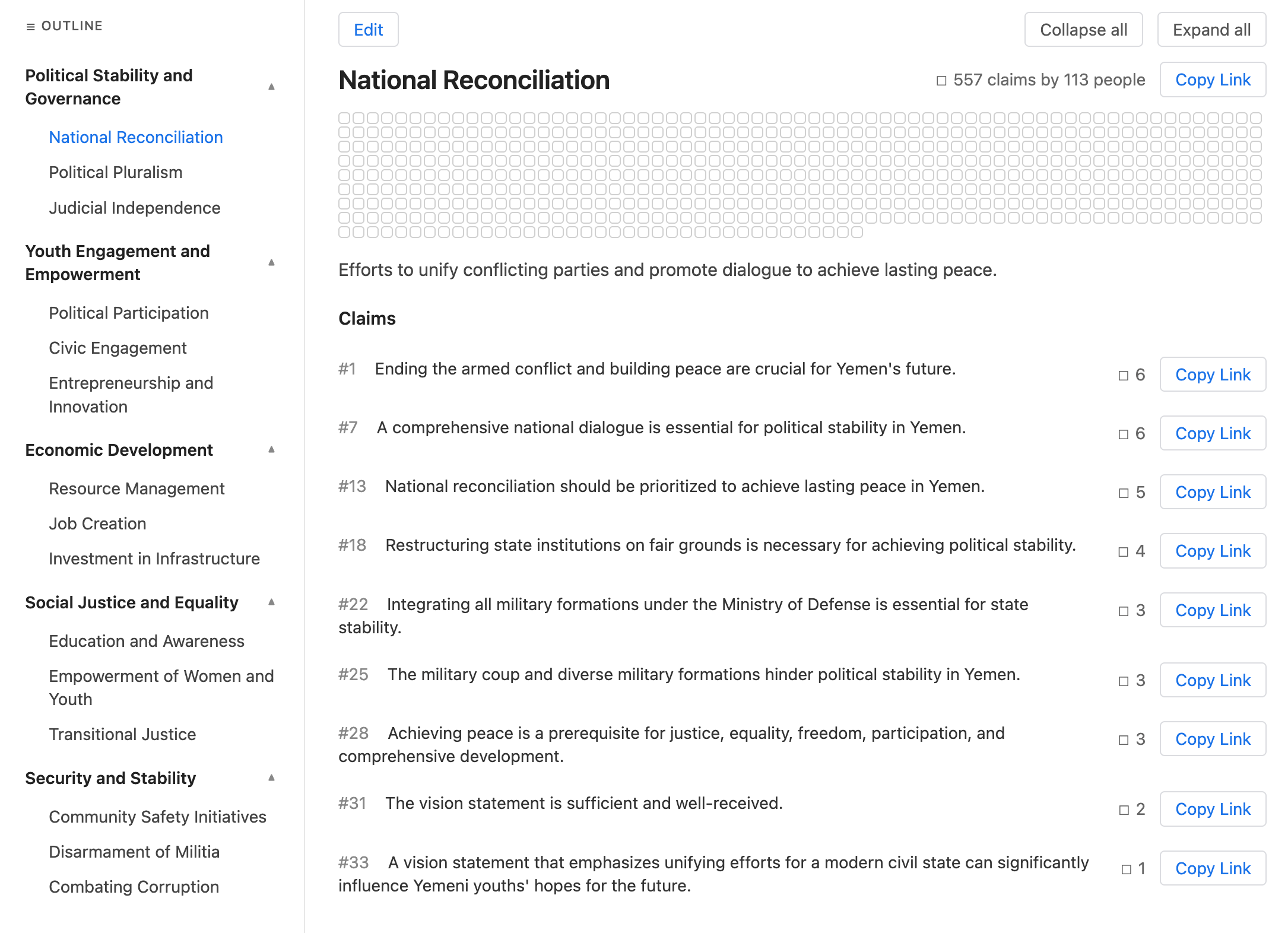
Task: Click the Expand all button
Action: [x=1211, y=30]
